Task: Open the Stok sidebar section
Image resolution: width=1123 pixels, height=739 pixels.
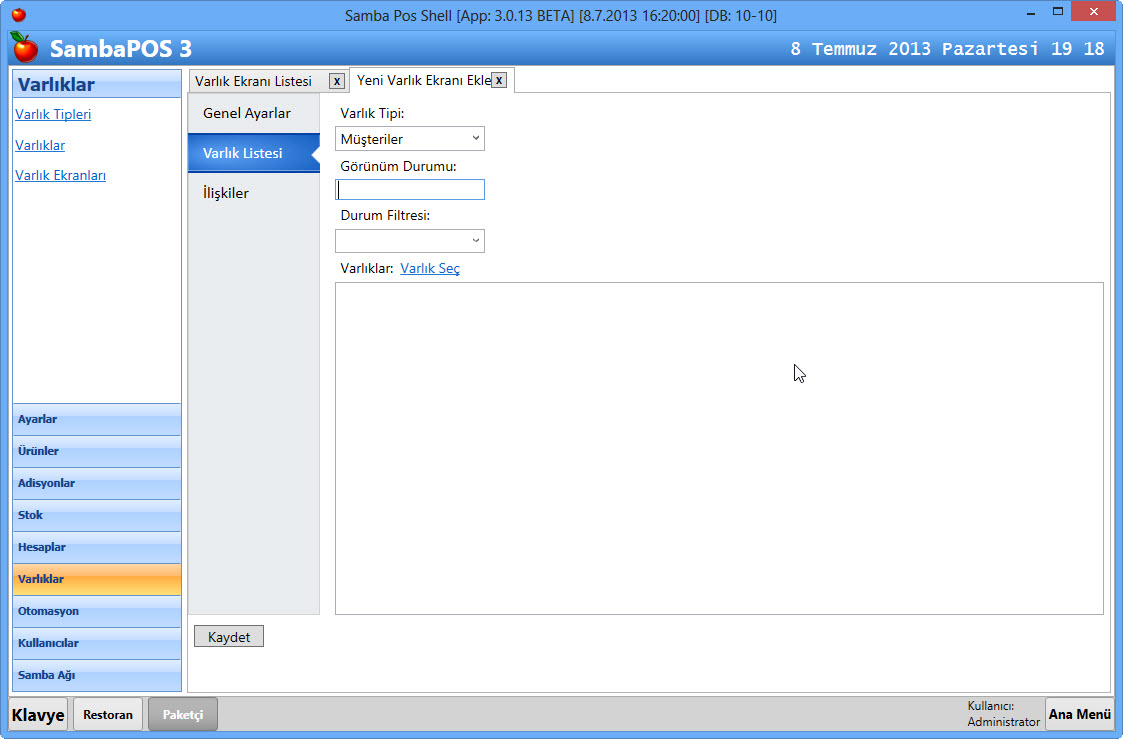Action: click(97, 515)
